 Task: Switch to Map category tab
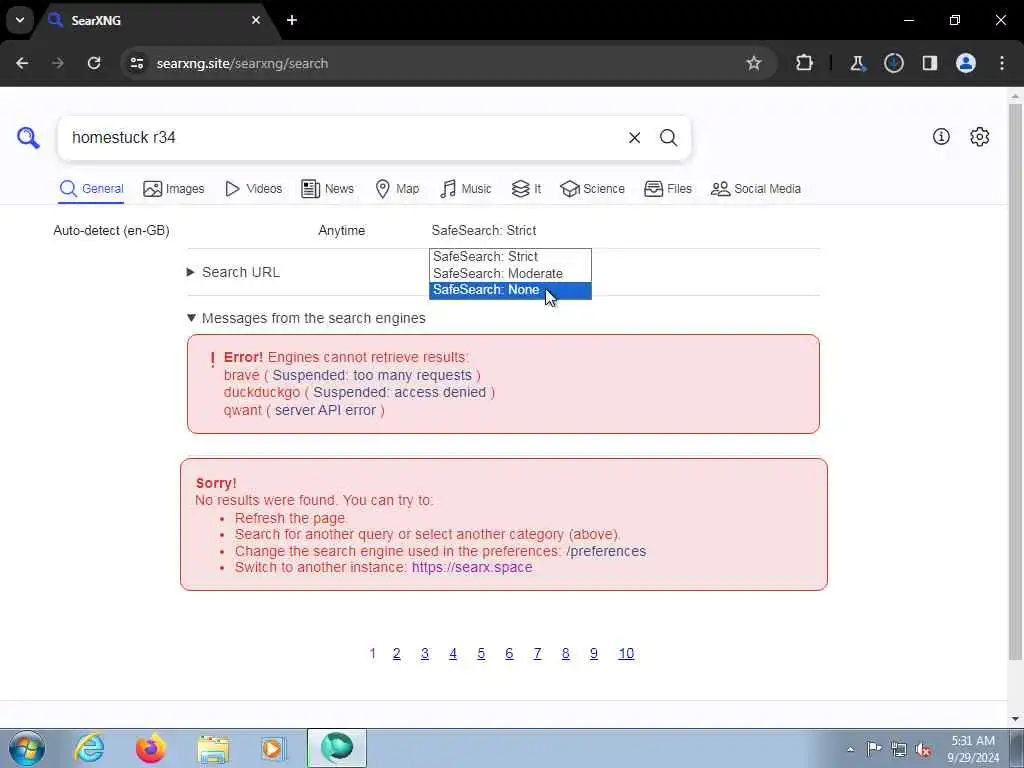397,189
